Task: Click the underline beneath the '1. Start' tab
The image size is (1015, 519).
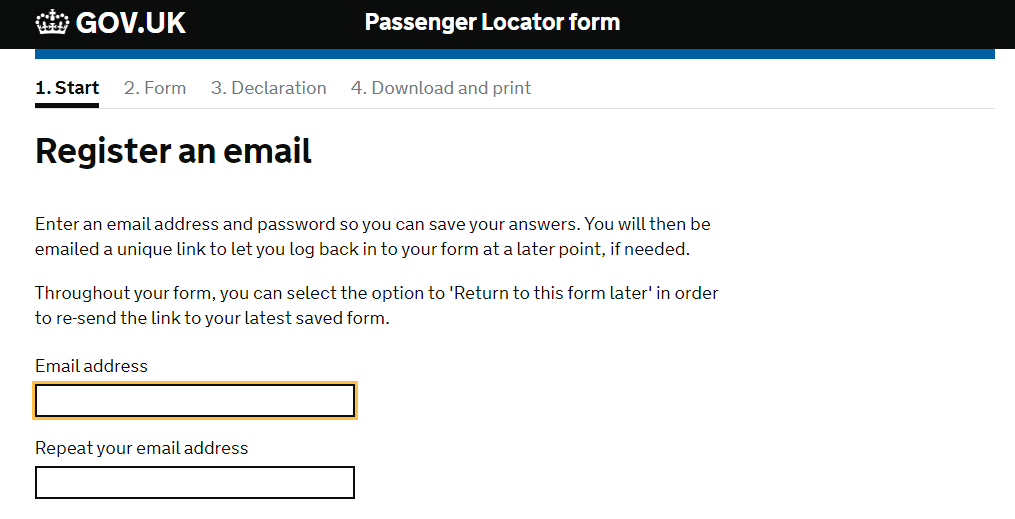Action: (67, 104)
